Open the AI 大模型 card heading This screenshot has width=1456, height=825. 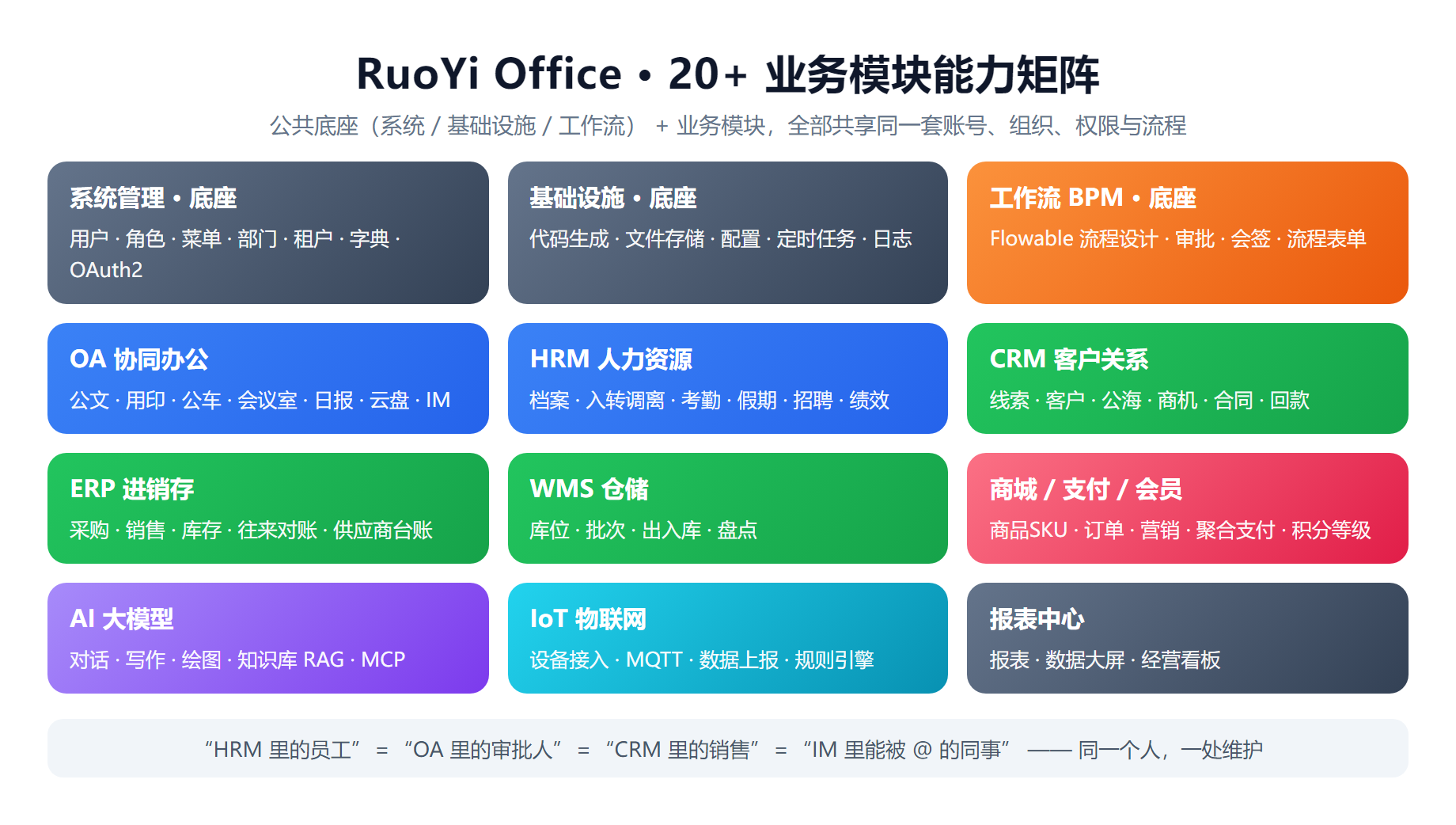coord(122,619)
